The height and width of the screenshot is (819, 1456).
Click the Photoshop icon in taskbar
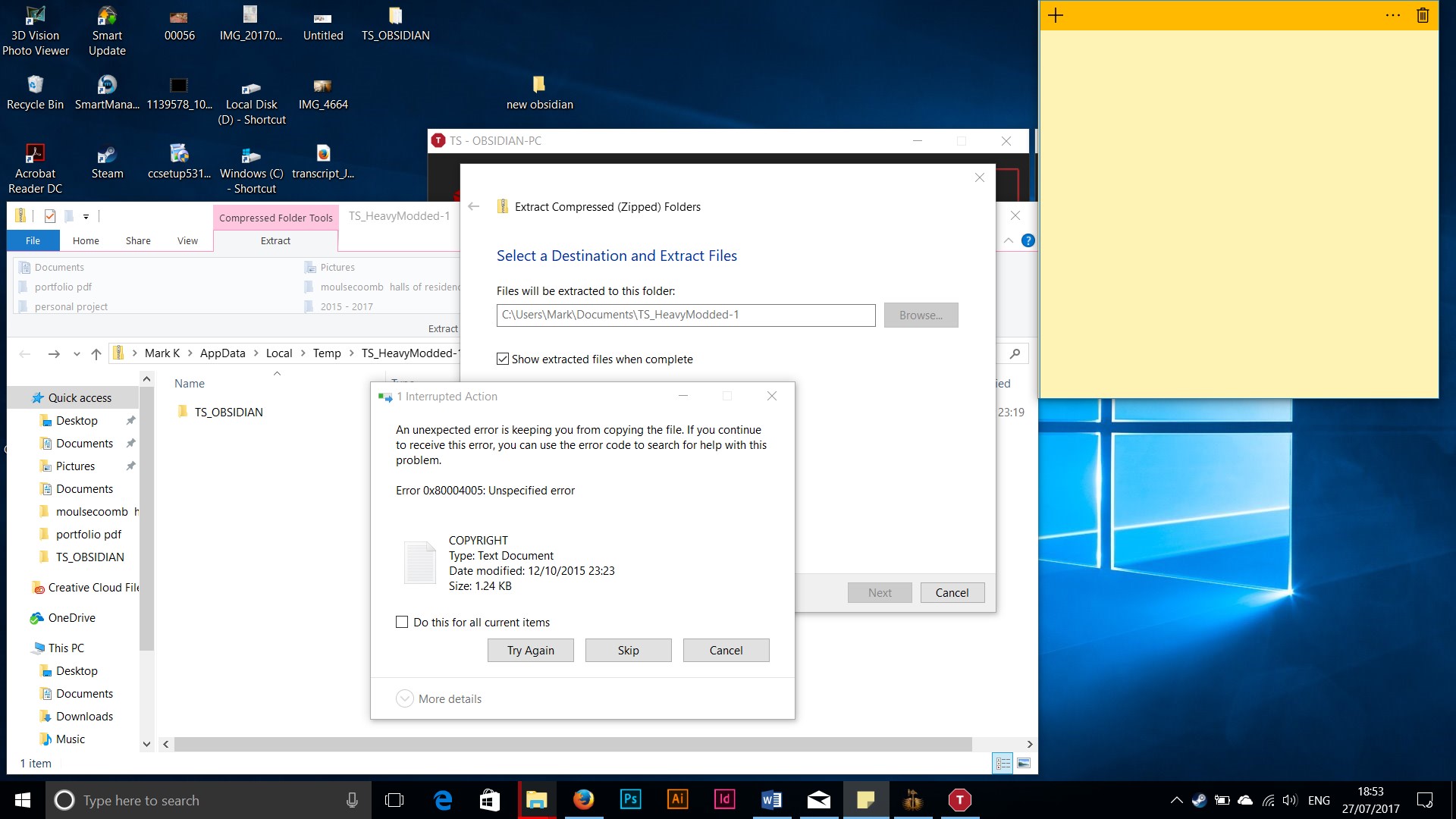point(630,799)
